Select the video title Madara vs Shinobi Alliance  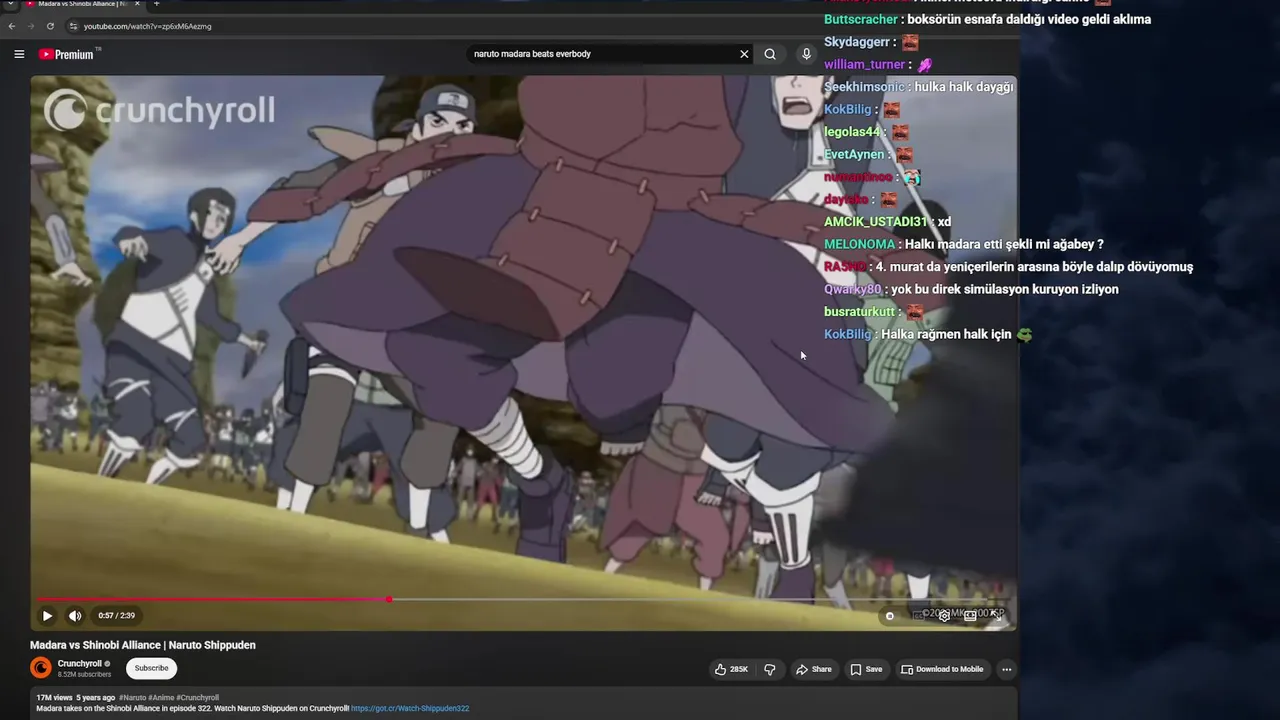(143, 645)
